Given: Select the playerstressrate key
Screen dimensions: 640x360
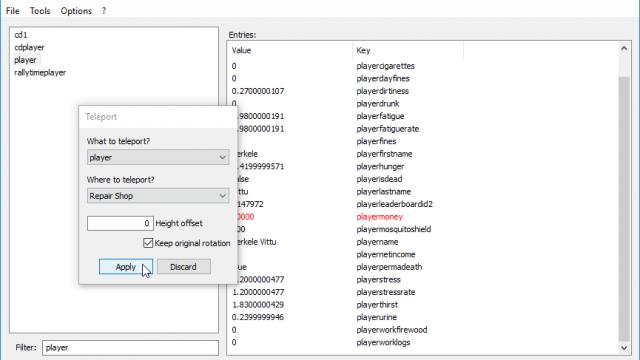Looking at the screenshot, I should (386, 292).
